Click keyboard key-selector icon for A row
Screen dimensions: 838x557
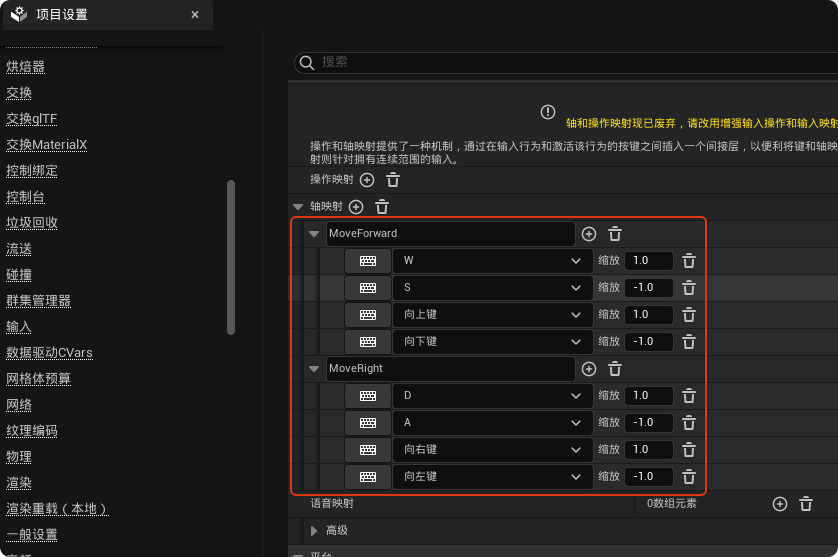pos(368,423)
